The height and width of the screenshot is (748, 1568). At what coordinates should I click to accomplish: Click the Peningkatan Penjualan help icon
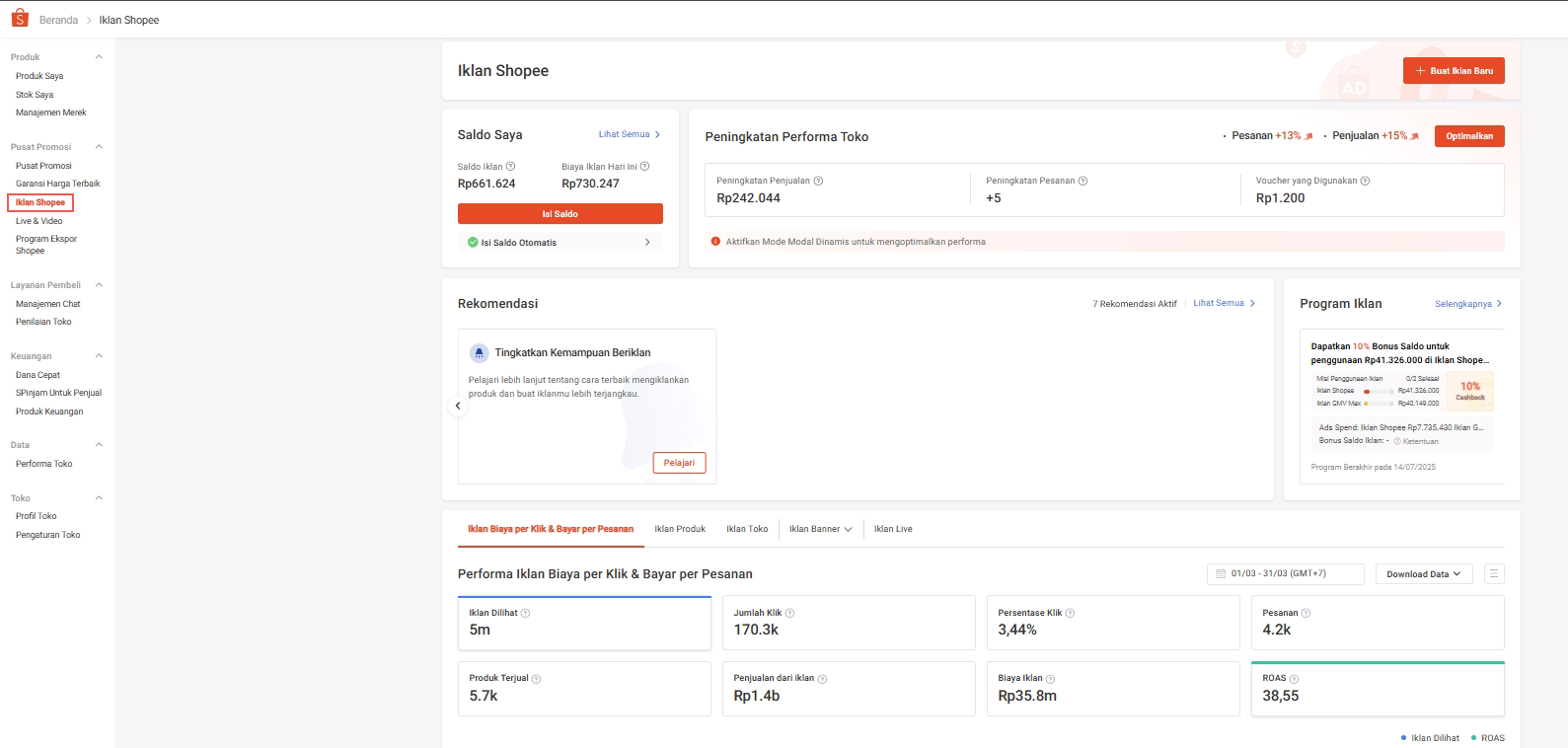(x=818, y=181)
